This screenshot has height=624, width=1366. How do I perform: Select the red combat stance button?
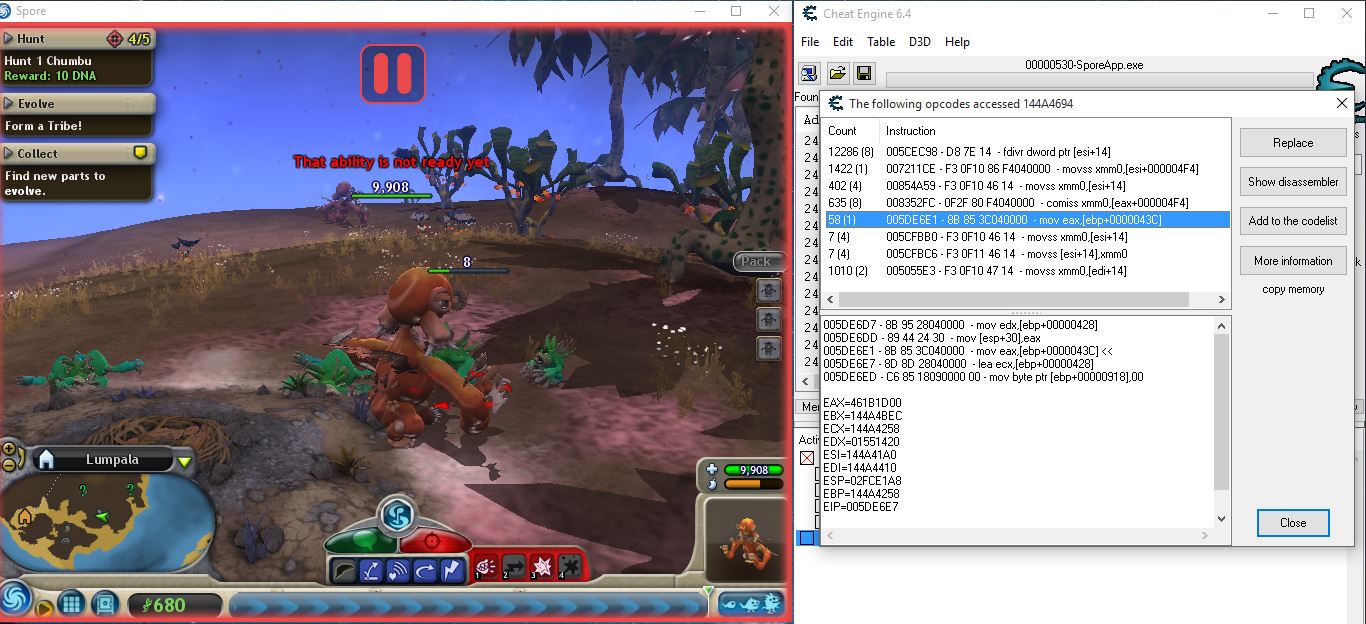coord(434,541)
